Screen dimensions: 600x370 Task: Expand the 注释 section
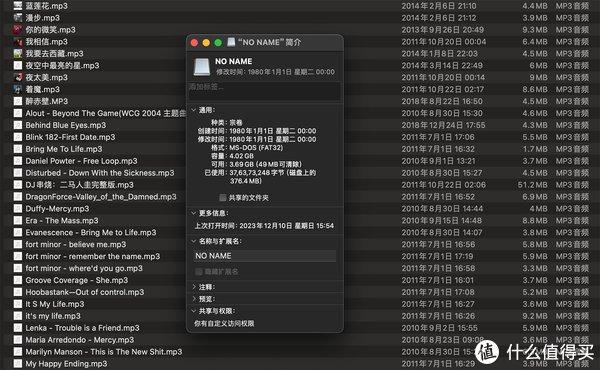194,287
